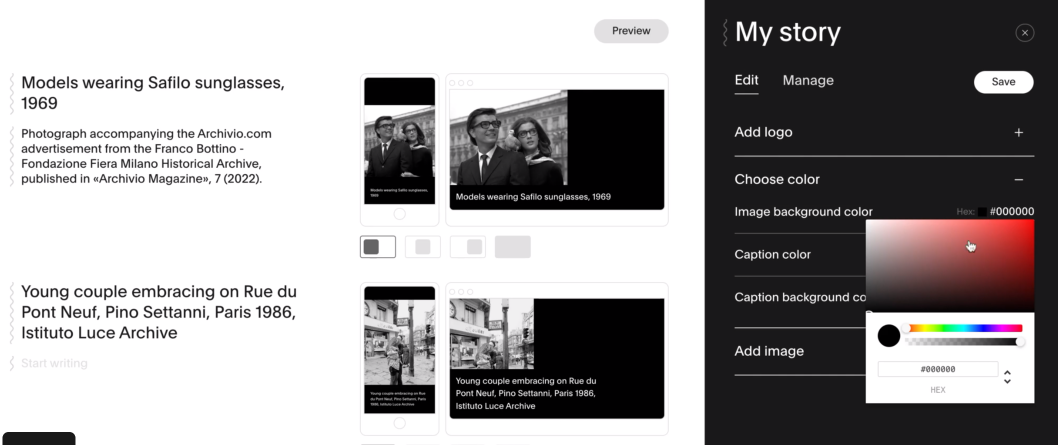Edit the title Models wearing Safilo sunglasses, 1969

click(x=153, y=93)
